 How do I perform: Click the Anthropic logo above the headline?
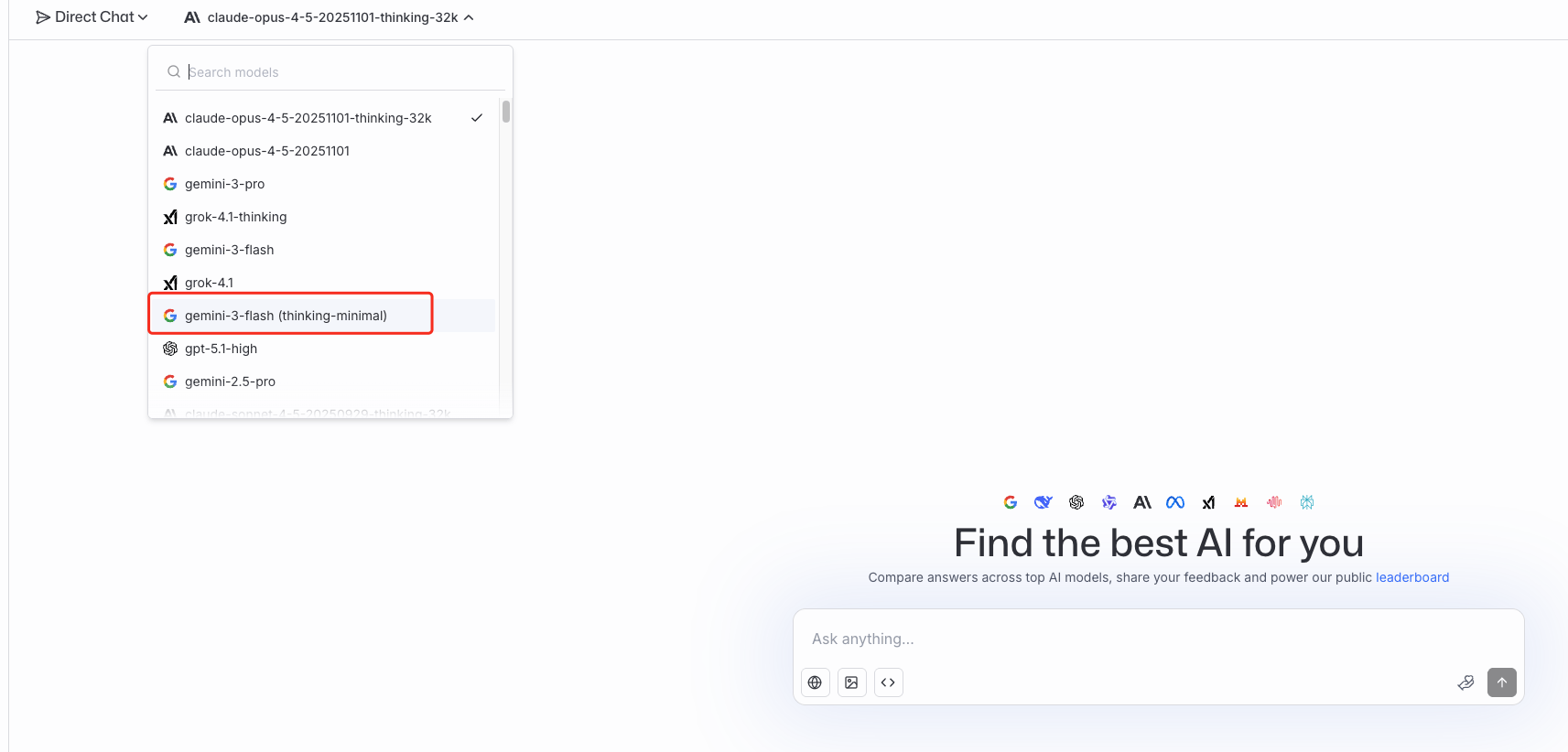1142,502
